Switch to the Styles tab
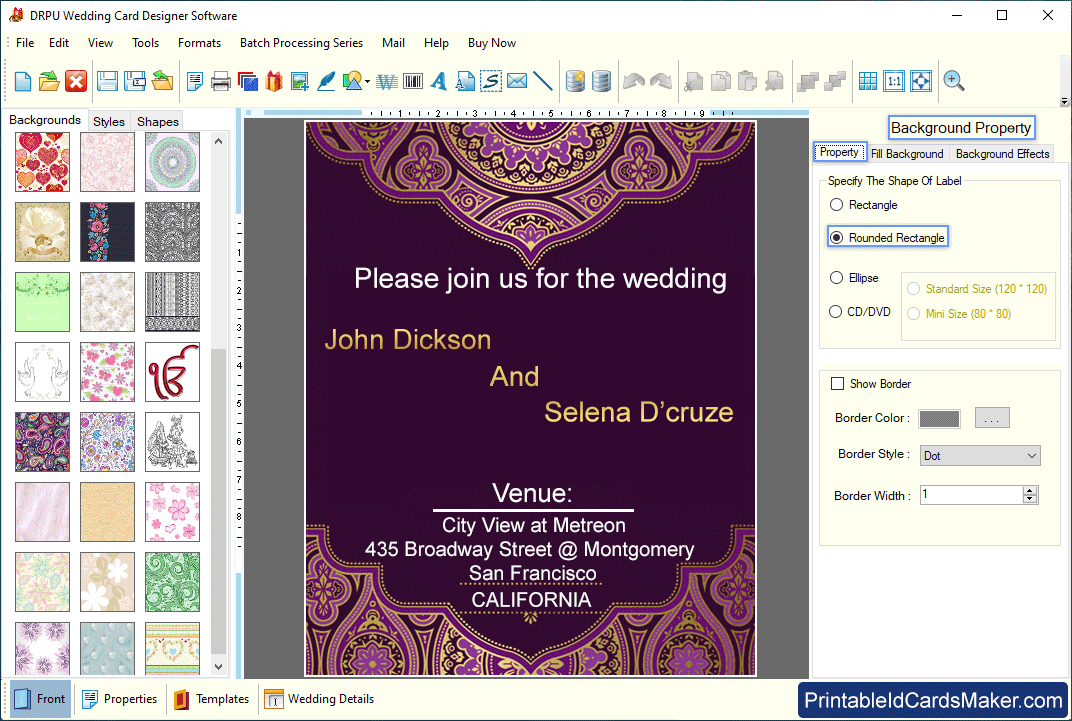 [109, 122]
